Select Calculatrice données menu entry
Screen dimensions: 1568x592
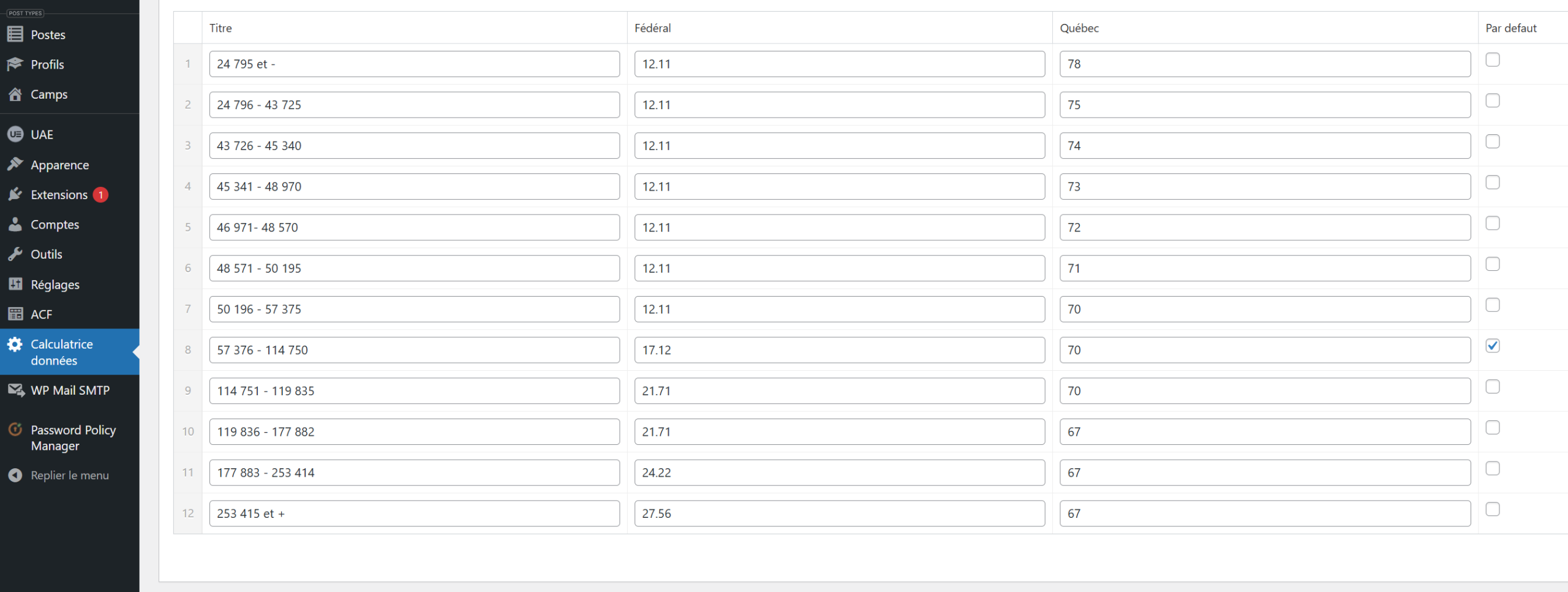point(62,352)
